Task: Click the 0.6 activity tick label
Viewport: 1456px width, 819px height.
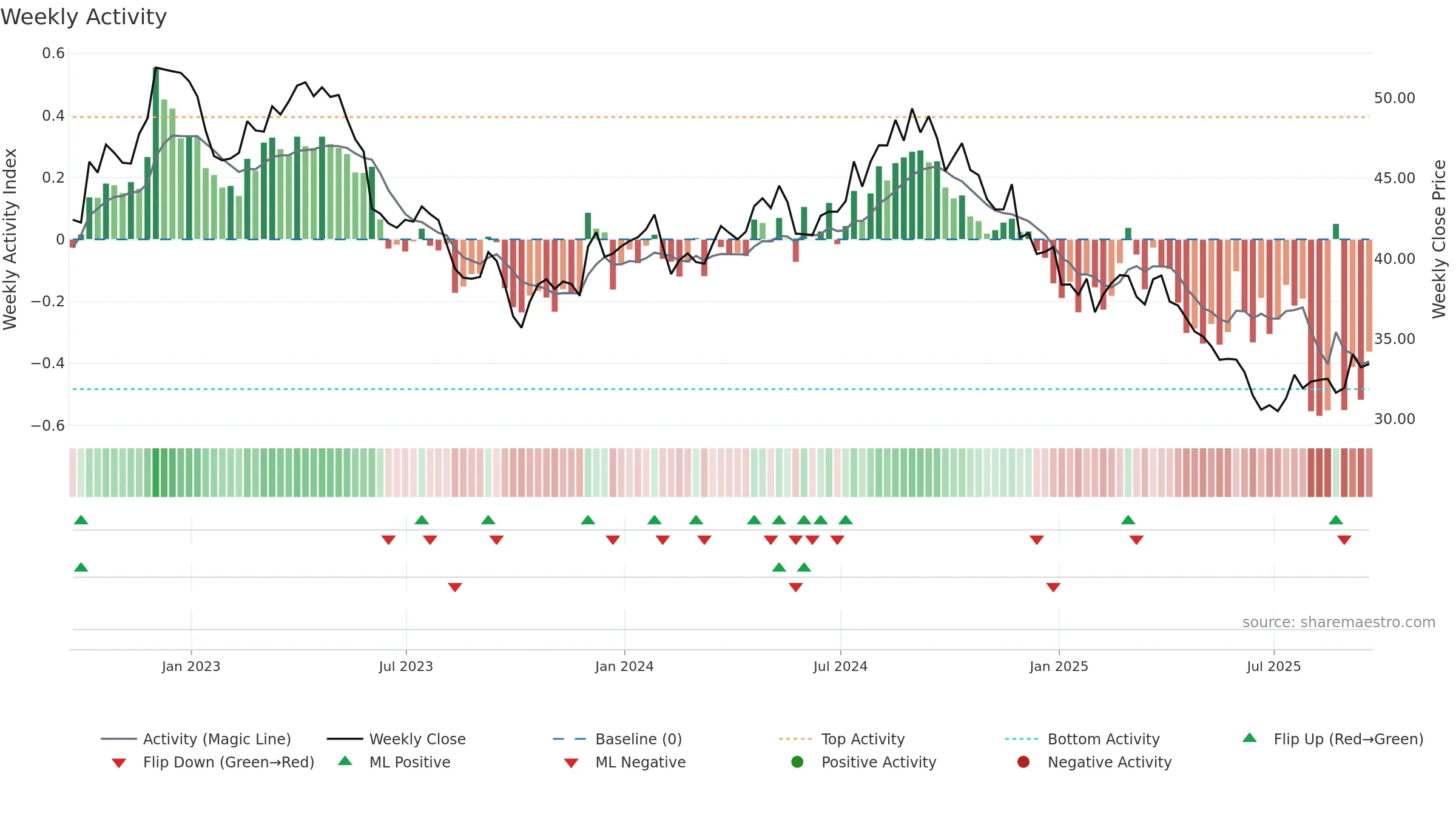Action: [53, 53]
